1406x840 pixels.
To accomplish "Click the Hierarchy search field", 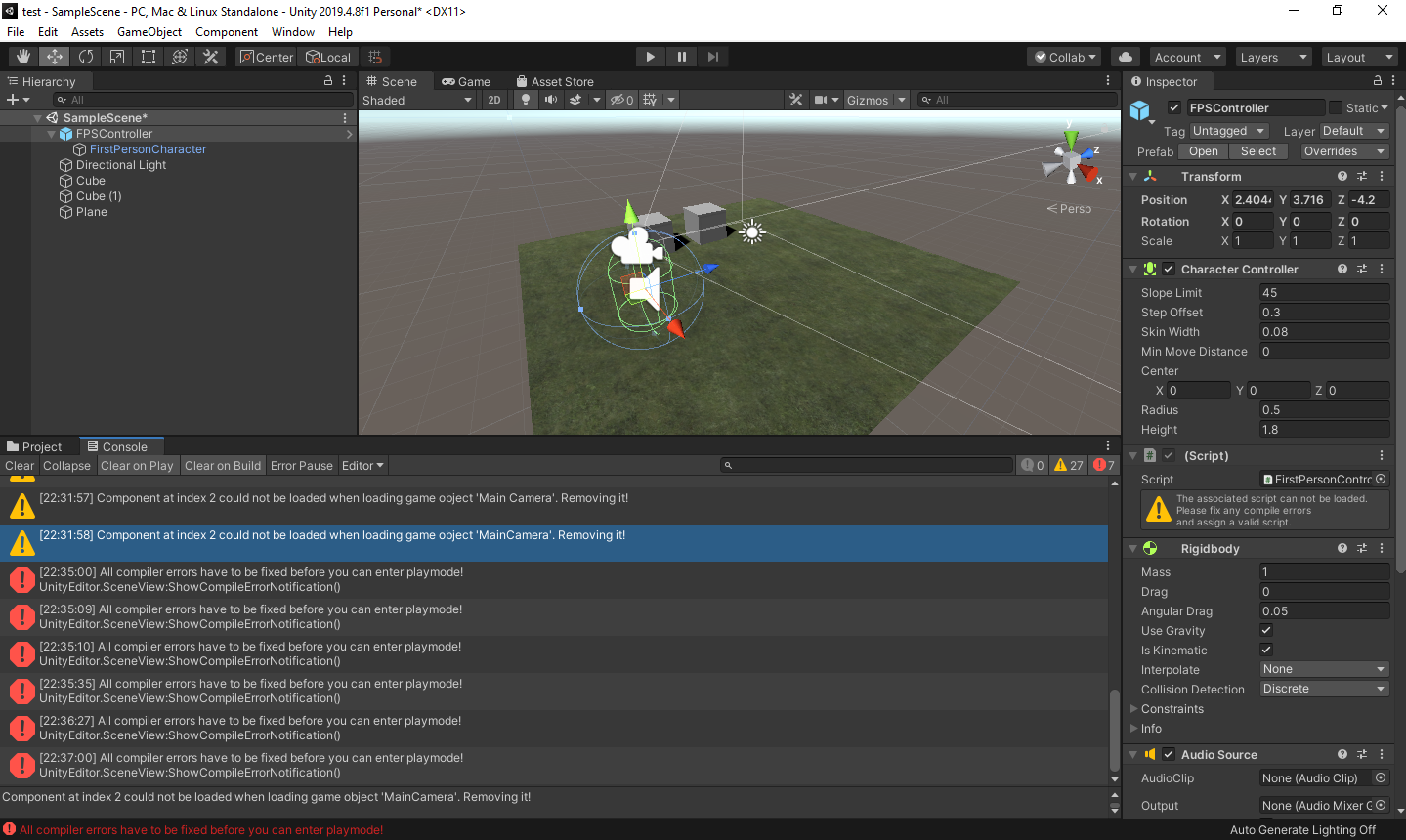I will [x=203, y=100].
